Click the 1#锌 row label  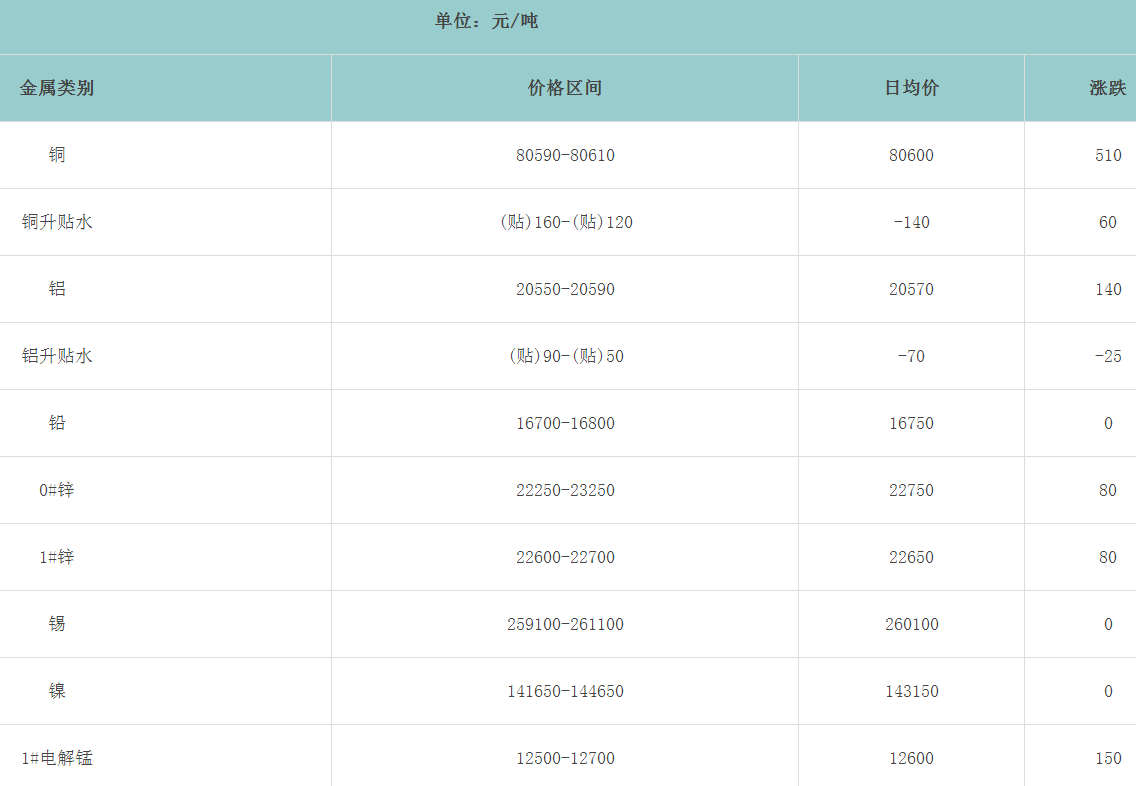(57, 557)
